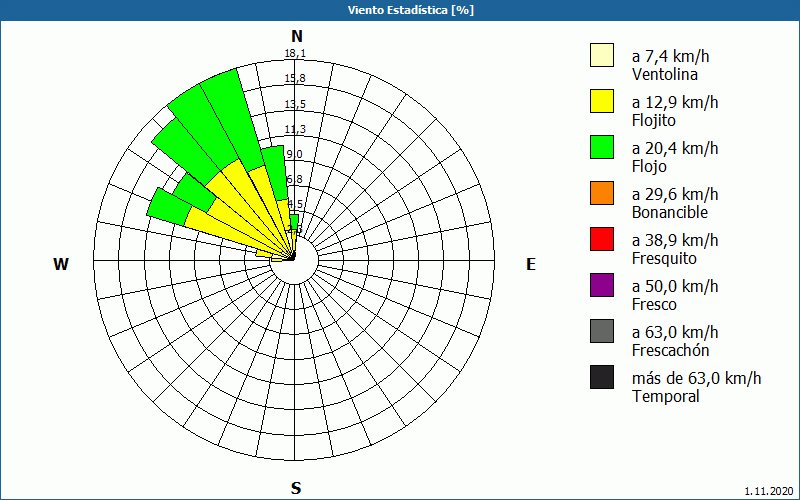
Task: Click the 13,5 scale value
Action: (x=295, y=105)
